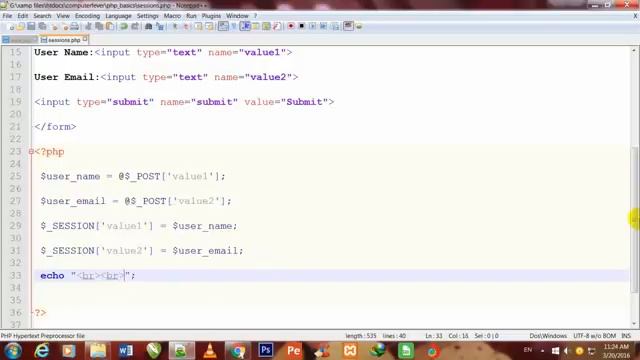Open VLC media player from taskbar

(210, 351)
